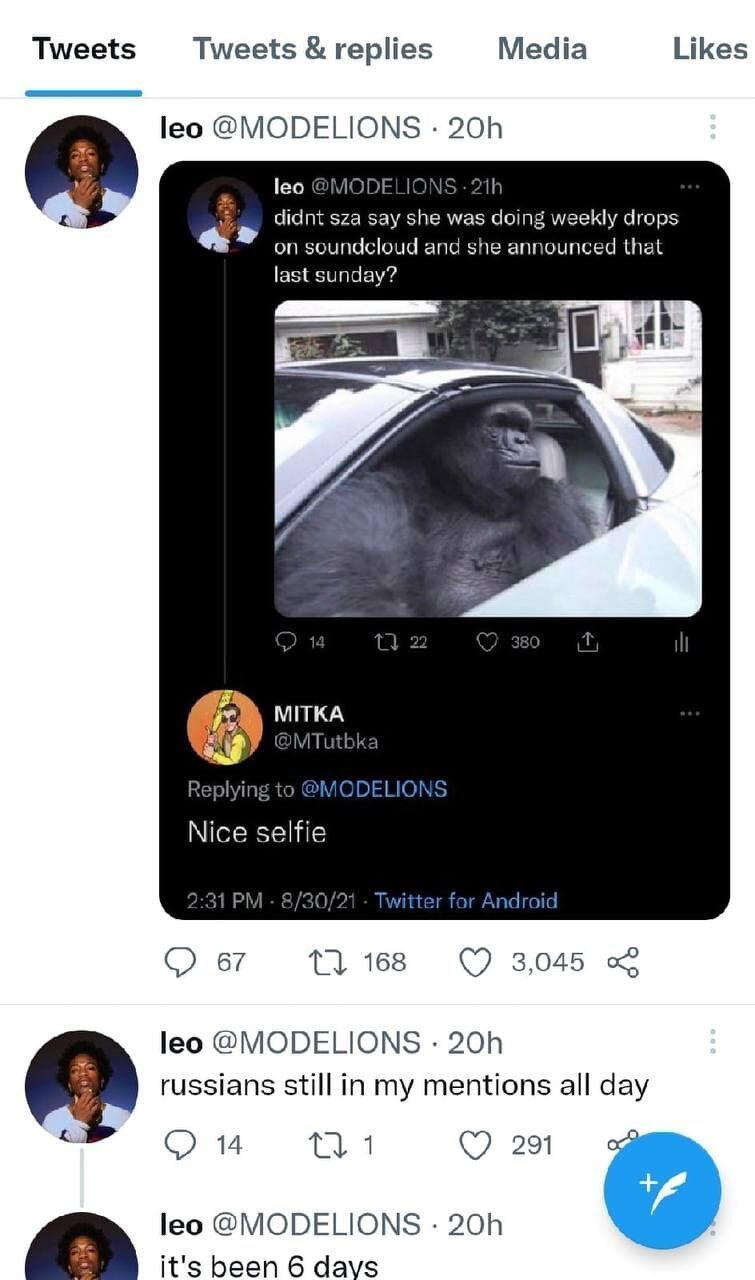Unlike the tweet showing 291 likes

[478, 1144]
